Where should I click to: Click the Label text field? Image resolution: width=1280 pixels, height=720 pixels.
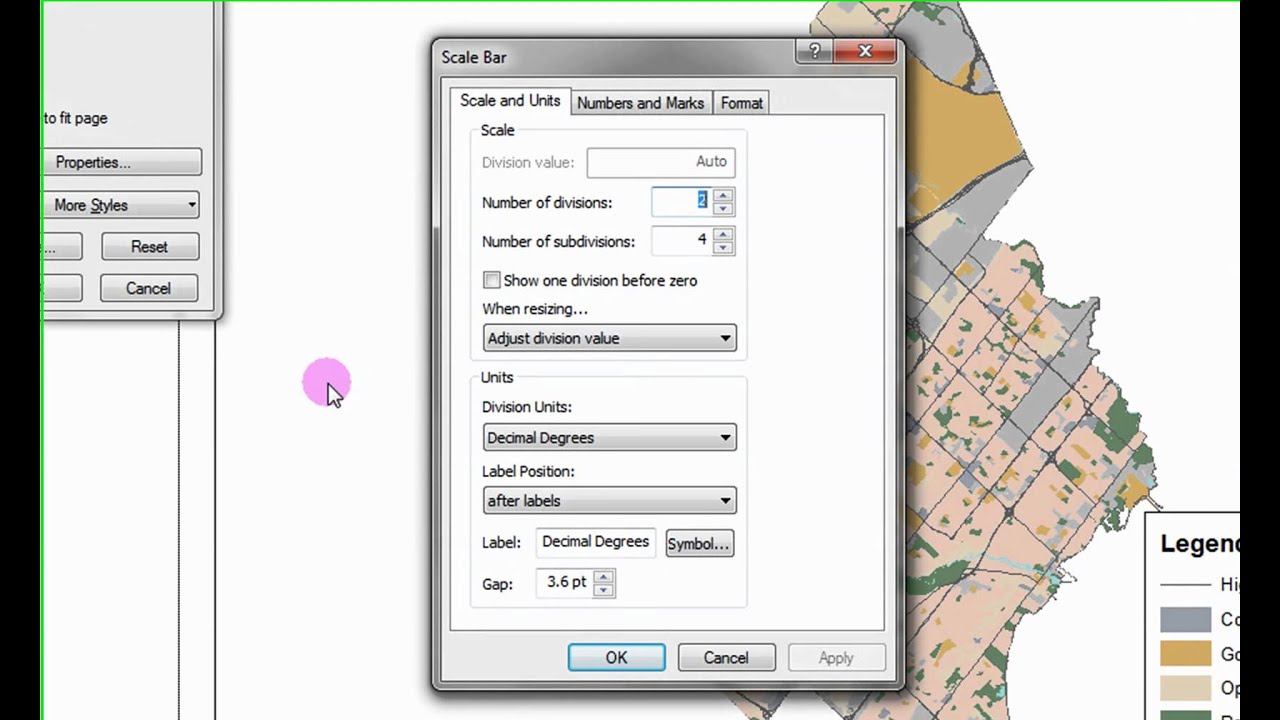coord(595,542)
